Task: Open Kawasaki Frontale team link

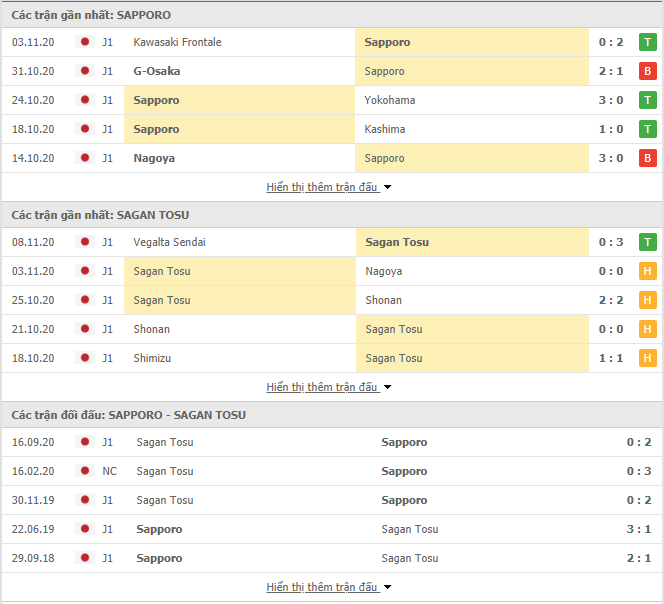Action: tap(177, 42)
